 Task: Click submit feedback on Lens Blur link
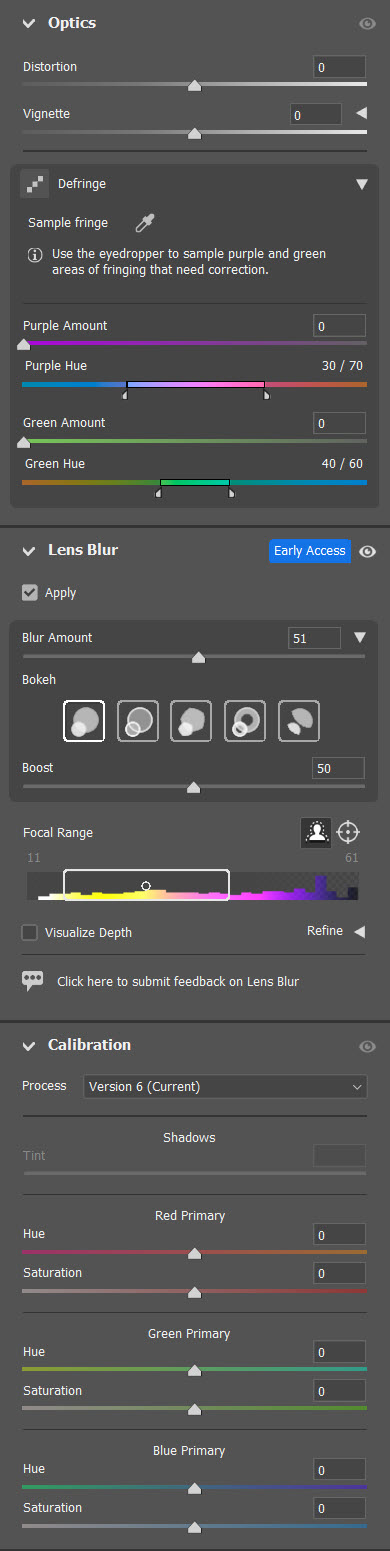pos(178,982)
